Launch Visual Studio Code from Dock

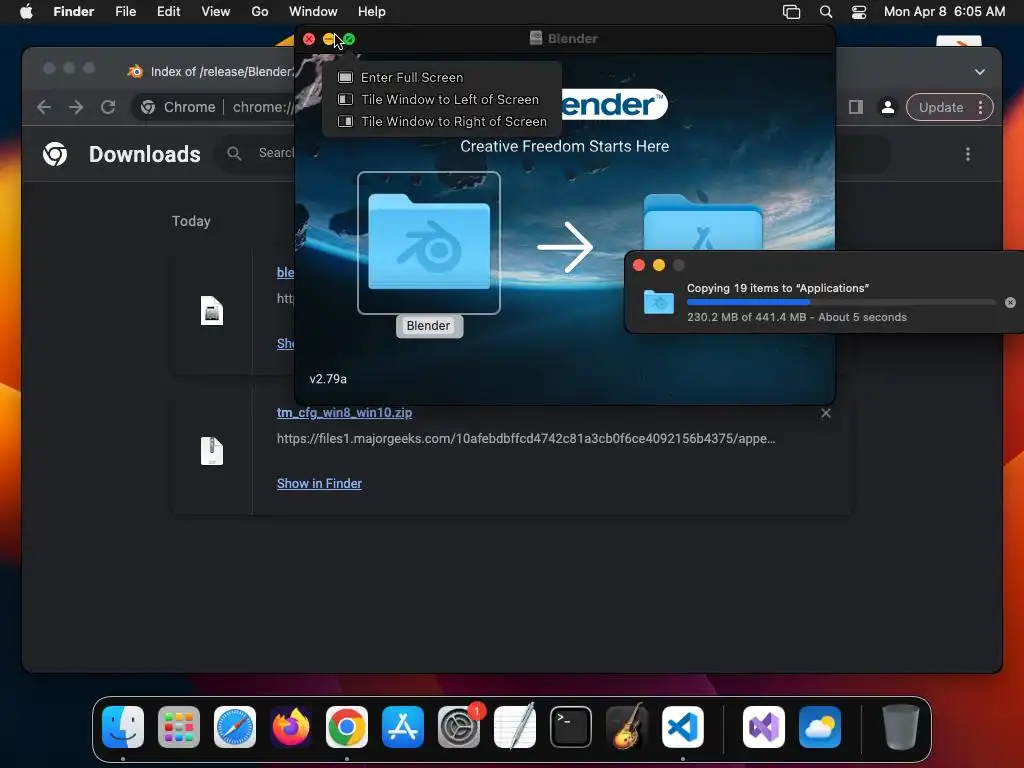point(682,727)
